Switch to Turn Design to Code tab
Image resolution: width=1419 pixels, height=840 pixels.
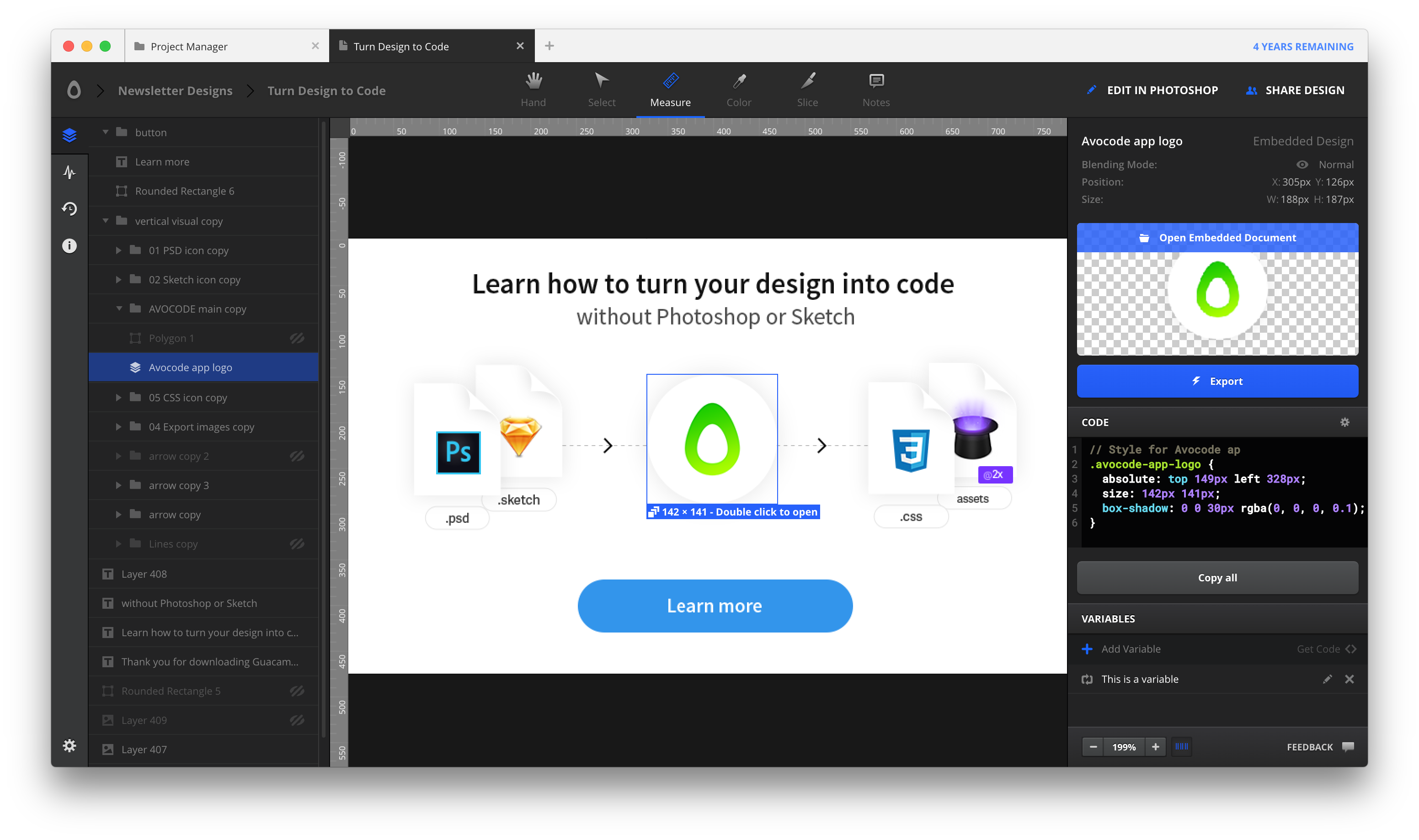[431, 46]
